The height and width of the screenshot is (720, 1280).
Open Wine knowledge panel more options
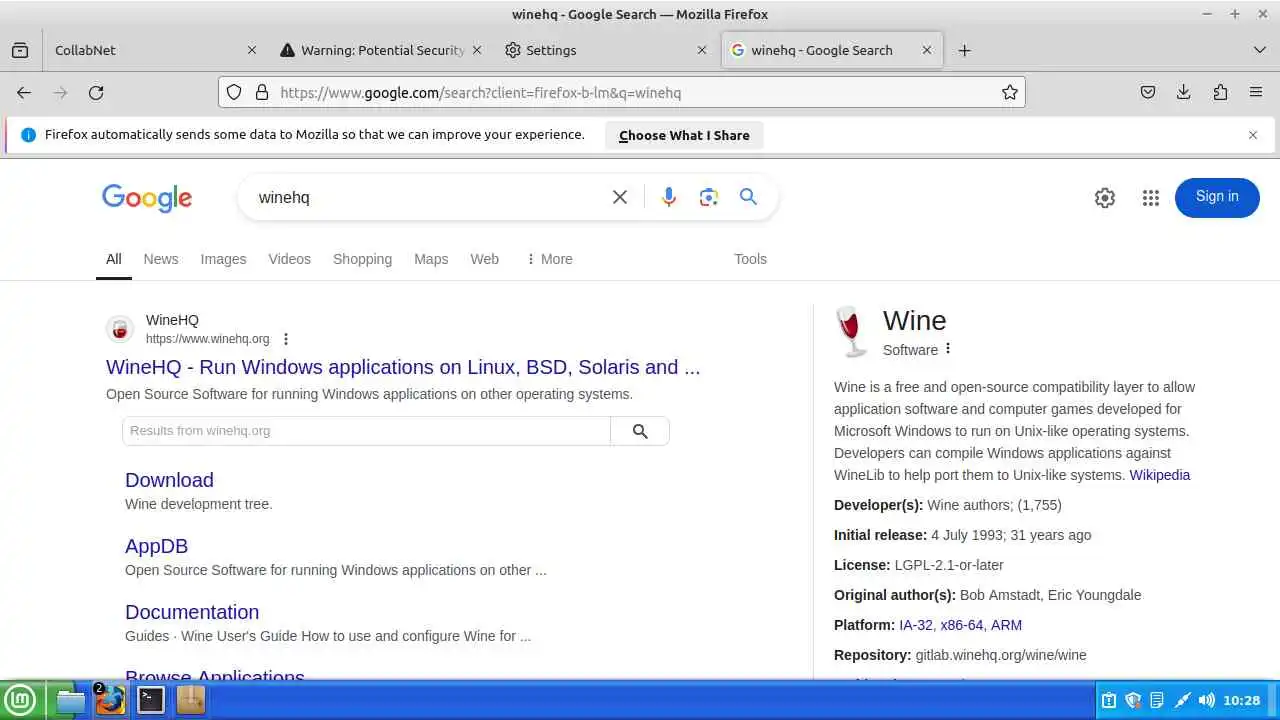[x=948, y=349]
